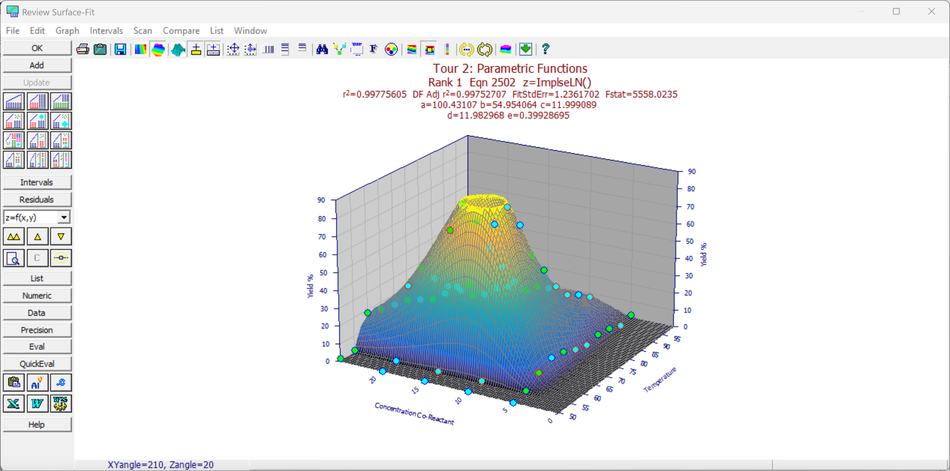Click the plain yellow circular arrows icon
Image resolution: width=950 pixels, height=471 pixels.
coord(485,50)
